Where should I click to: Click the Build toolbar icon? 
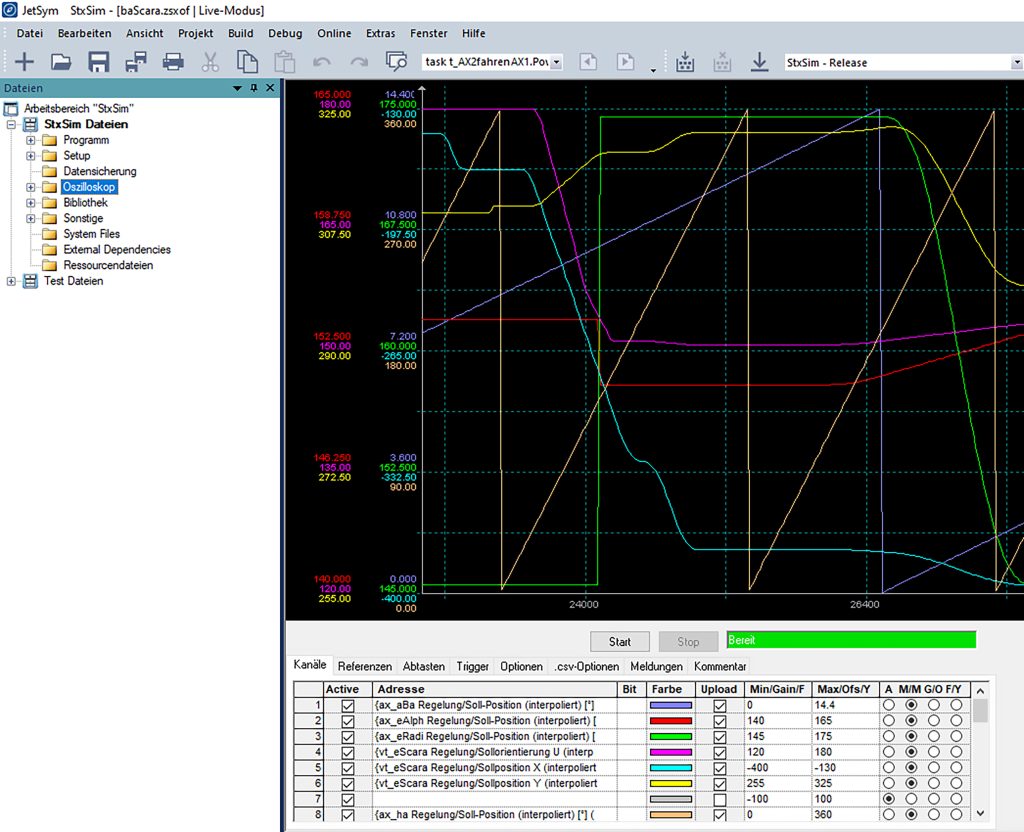[685, 62]
